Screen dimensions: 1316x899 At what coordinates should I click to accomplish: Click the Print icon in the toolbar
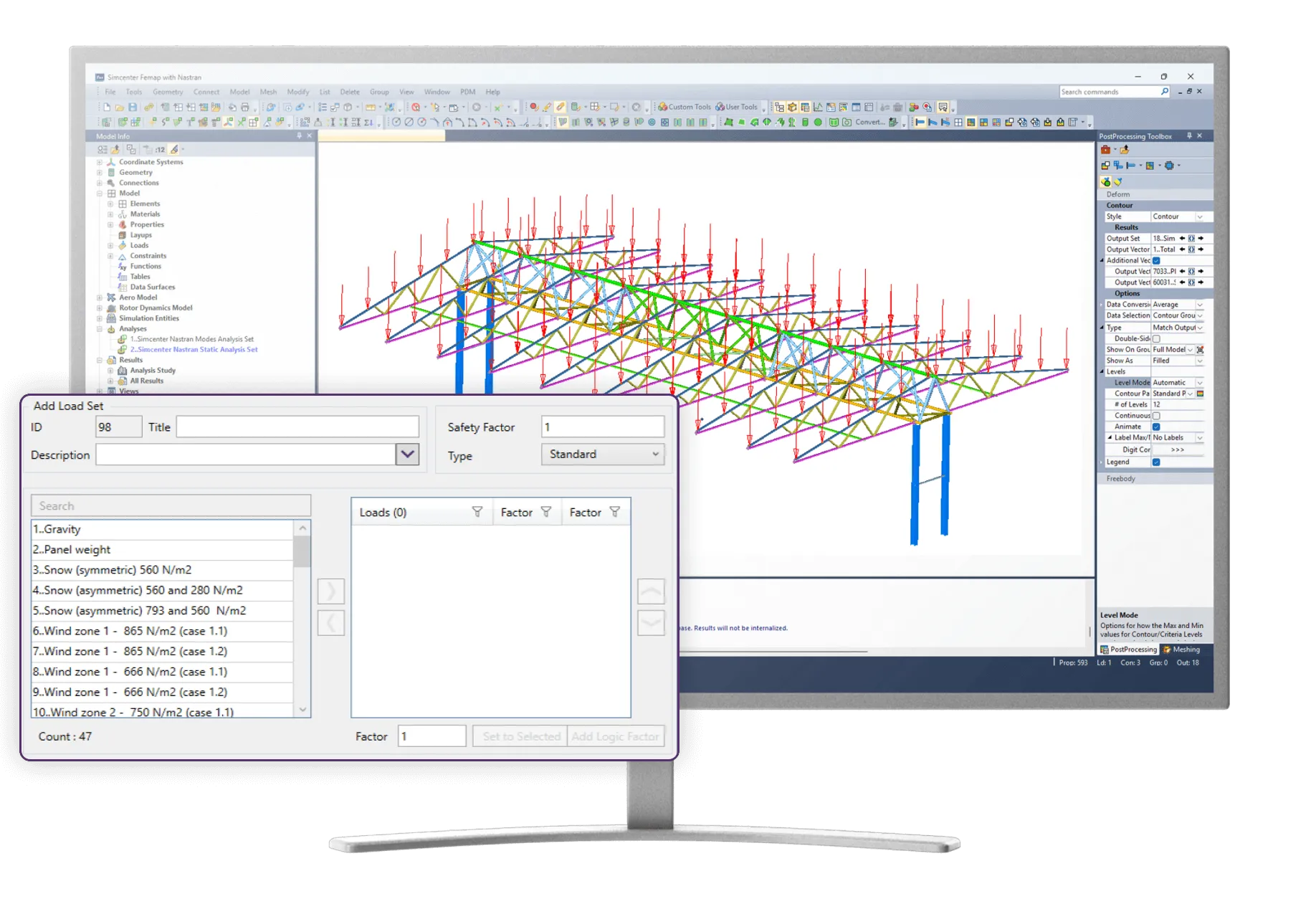click(x=245, y=107)
